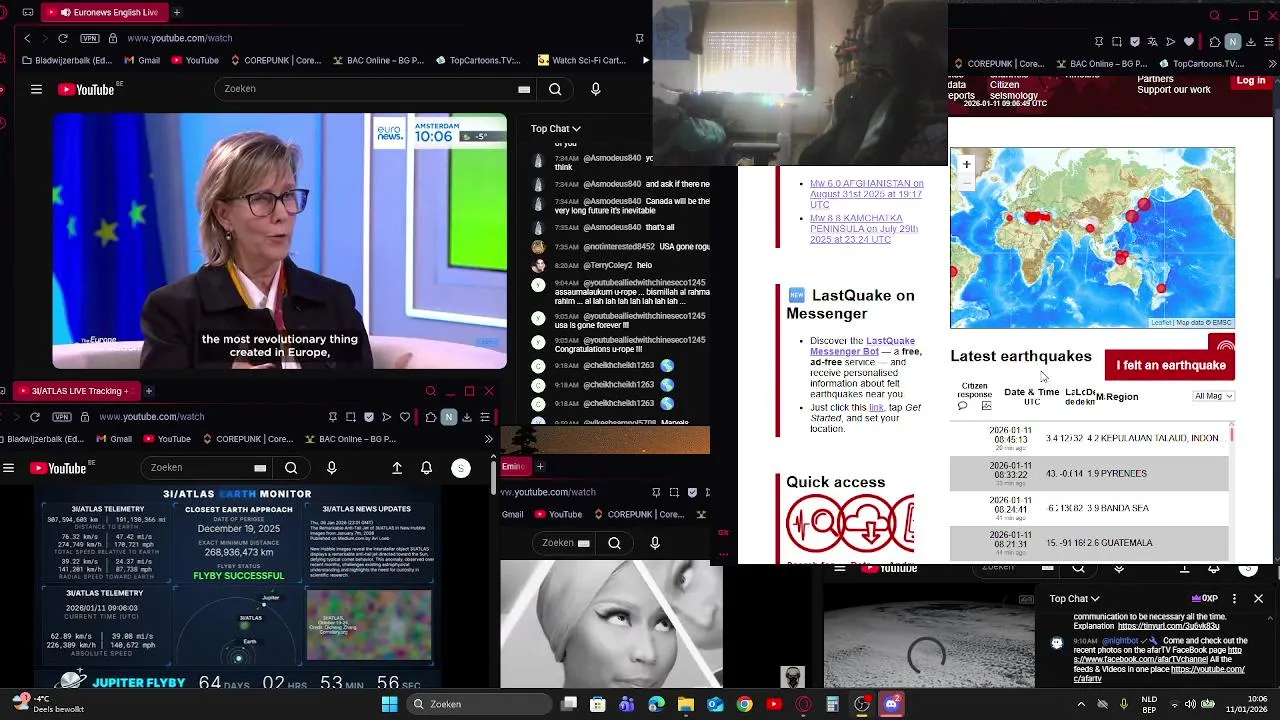Open File Explorer from taskbar
Viewport: 1280px width, 720px height.
(685, 704)
